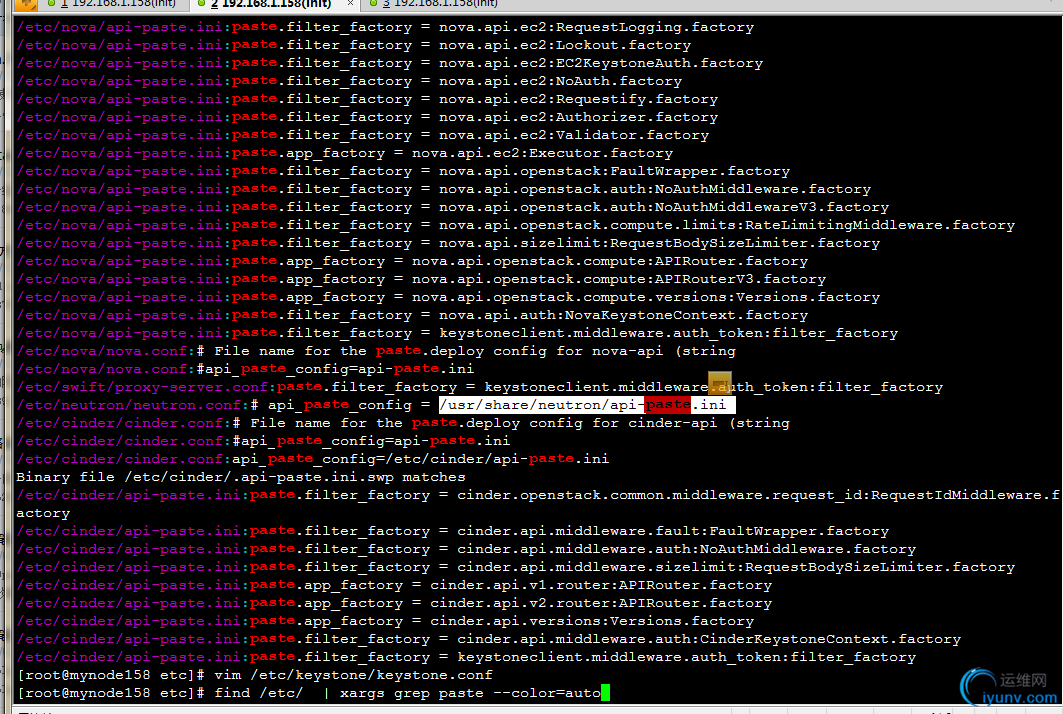Click the nova.api.openstack:FaultWrapper.factory line

pyautogui.click(x=403, y=171)
